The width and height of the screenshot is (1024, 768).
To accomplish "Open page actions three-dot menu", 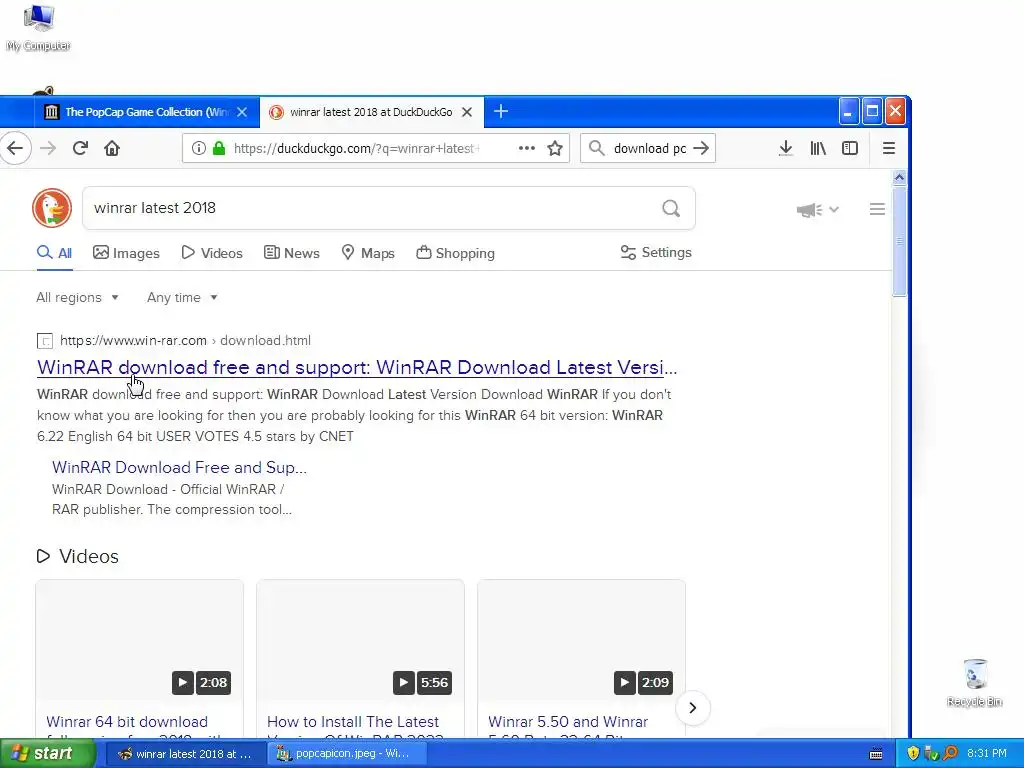I will pyautogui.click(x=526, y=148).
